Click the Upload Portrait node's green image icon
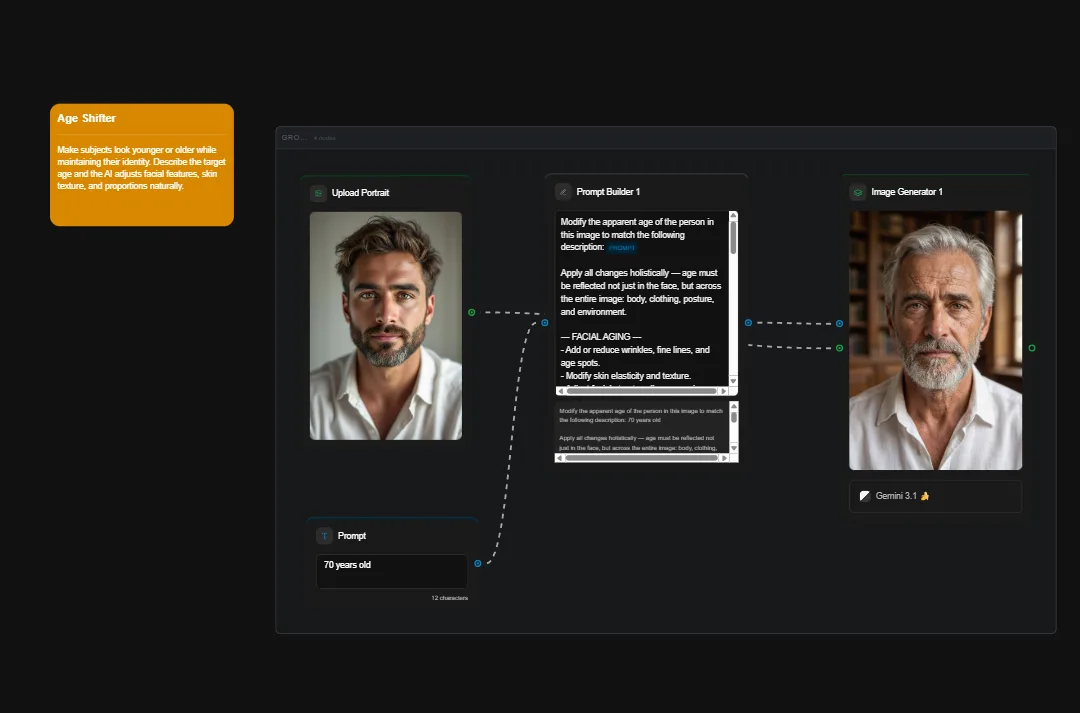 (x=319, y=192)
